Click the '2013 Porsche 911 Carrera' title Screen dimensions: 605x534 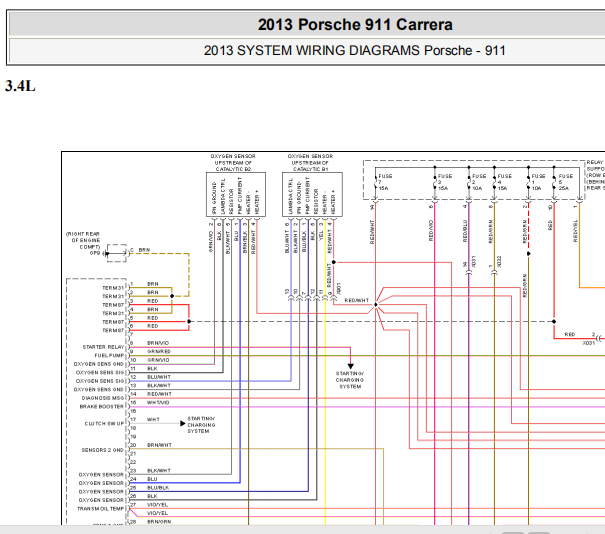(x=355, y=25)
